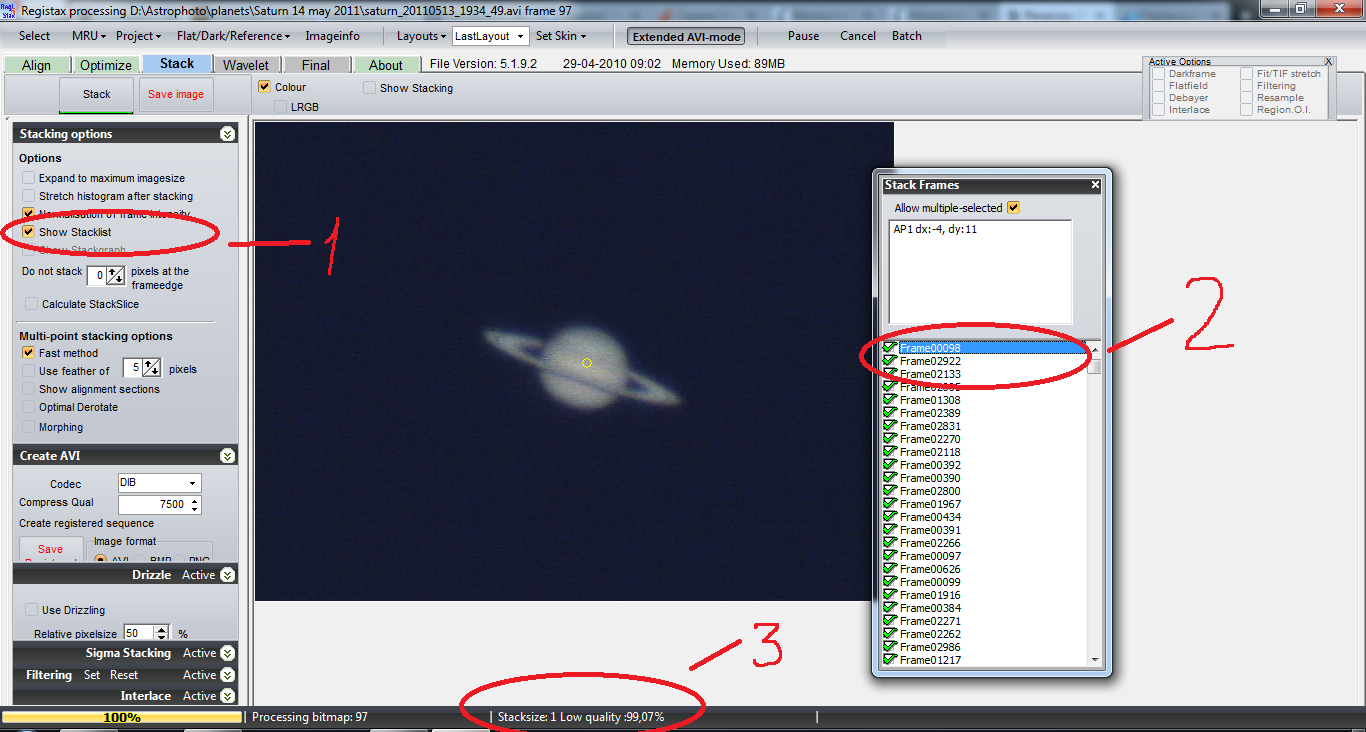
Task: Uncheck Frame01308 in the stack list
Action: [x=890, y=400]
